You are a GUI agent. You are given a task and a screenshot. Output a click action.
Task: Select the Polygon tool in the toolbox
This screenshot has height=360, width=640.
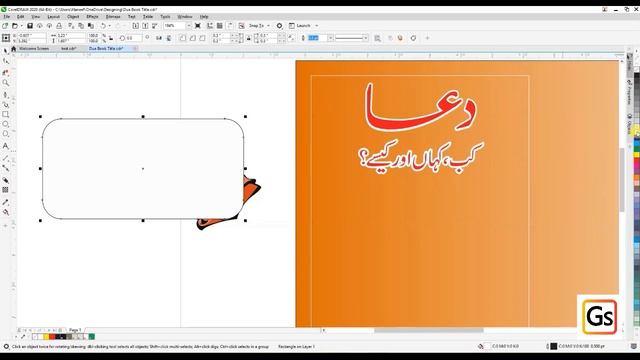coord(6,134)
